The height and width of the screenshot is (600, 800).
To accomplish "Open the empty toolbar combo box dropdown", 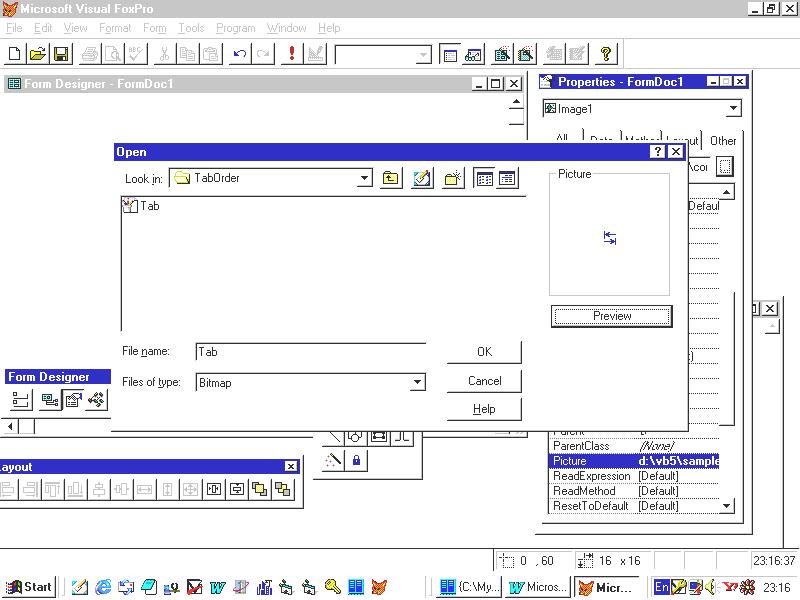I will 423,55.
